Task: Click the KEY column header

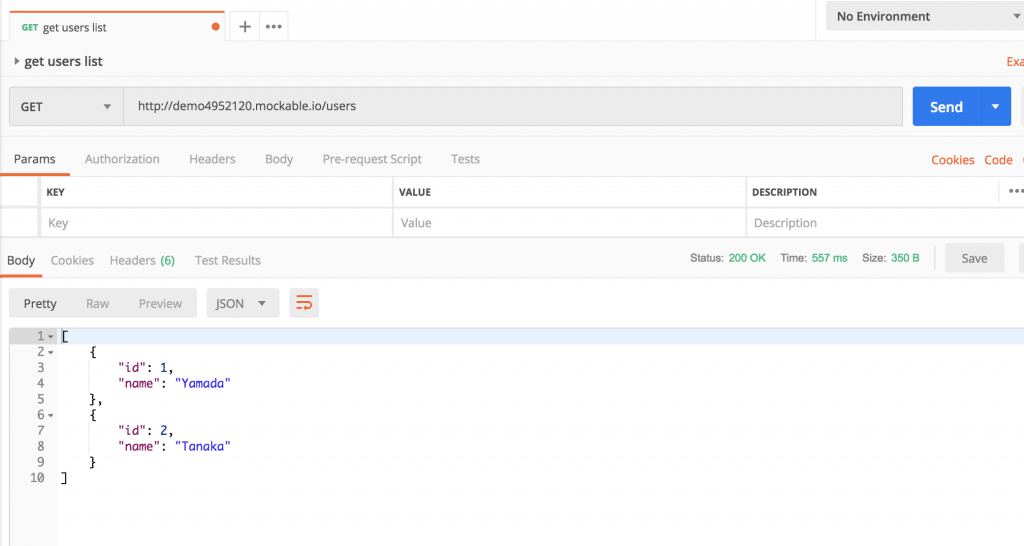Action: tap(56, 192)
